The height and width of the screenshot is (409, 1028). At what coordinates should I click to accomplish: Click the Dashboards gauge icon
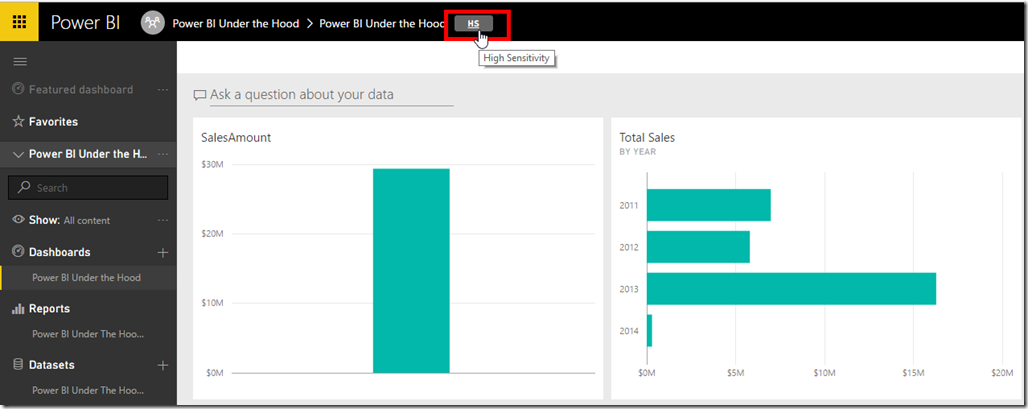[x=18, y=252]
